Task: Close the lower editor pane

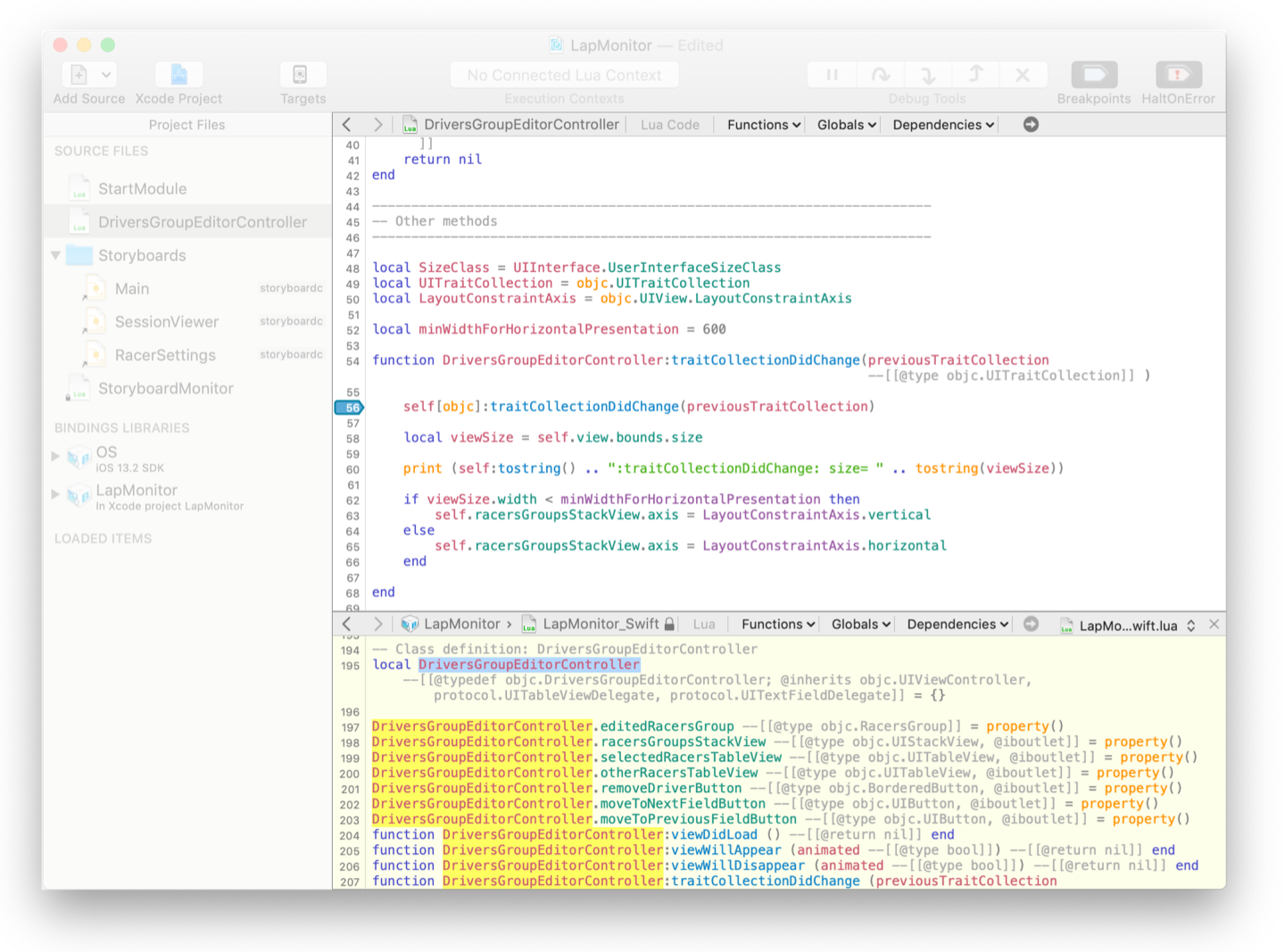Action: pos(1214,625)
